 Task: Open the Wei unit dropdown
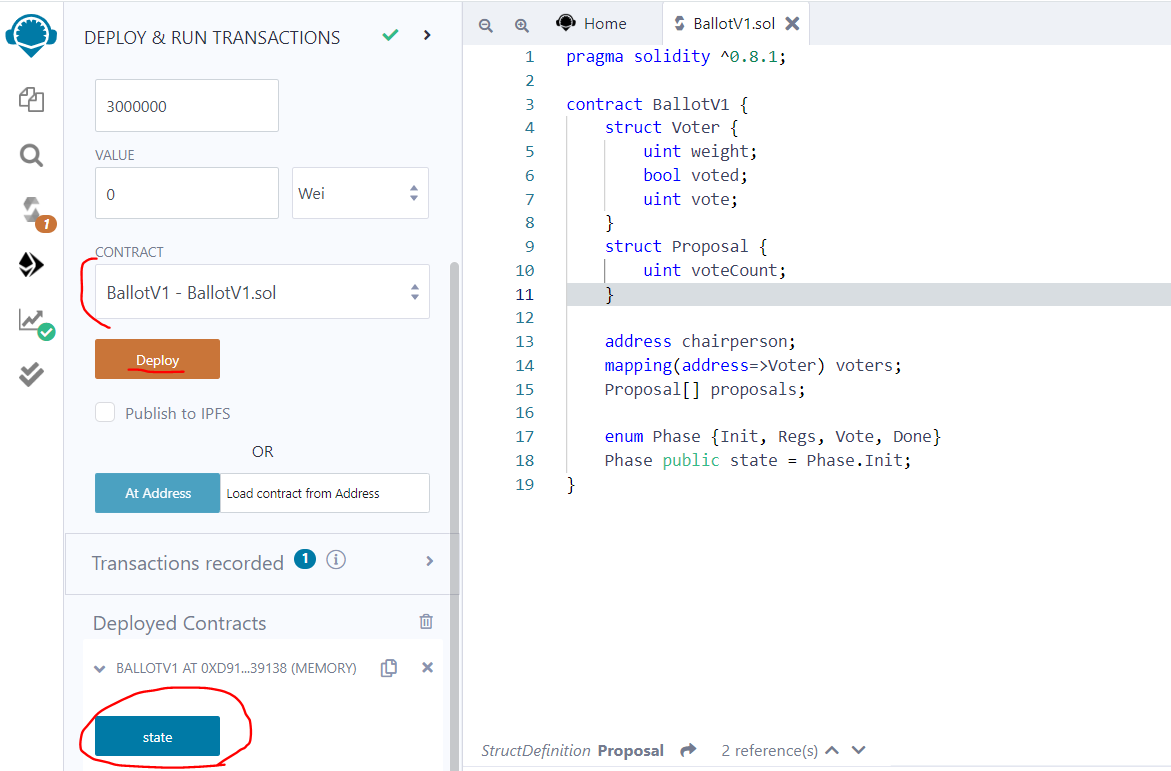pos(360,193)
